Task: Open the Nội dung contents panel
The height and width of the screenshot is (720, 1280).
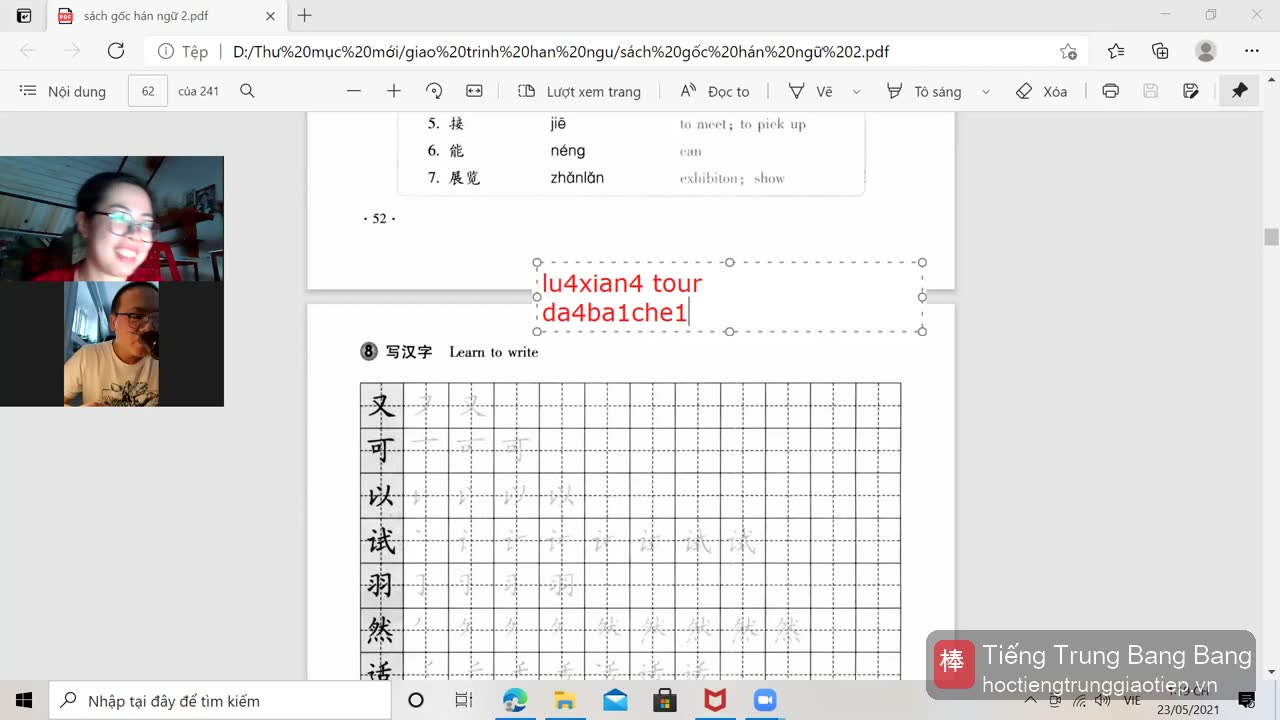Action: [62, 91]
